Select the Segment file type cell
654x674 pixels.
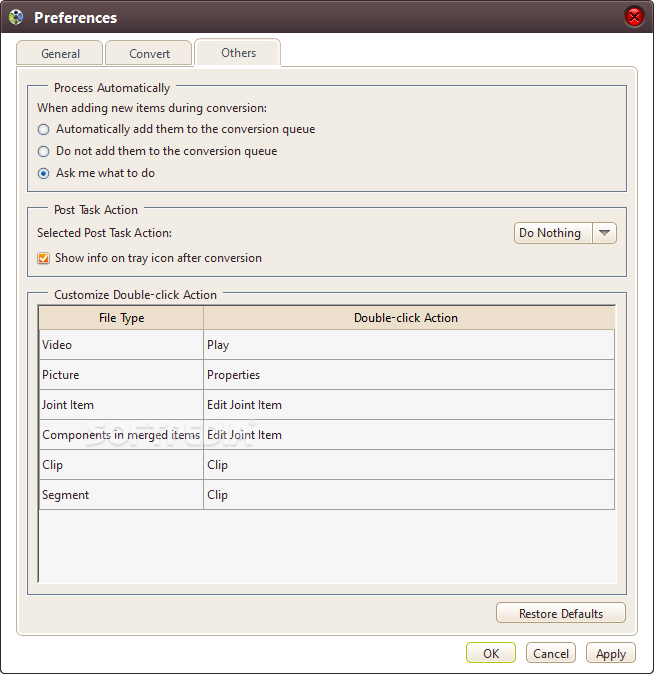click(121, 495)
